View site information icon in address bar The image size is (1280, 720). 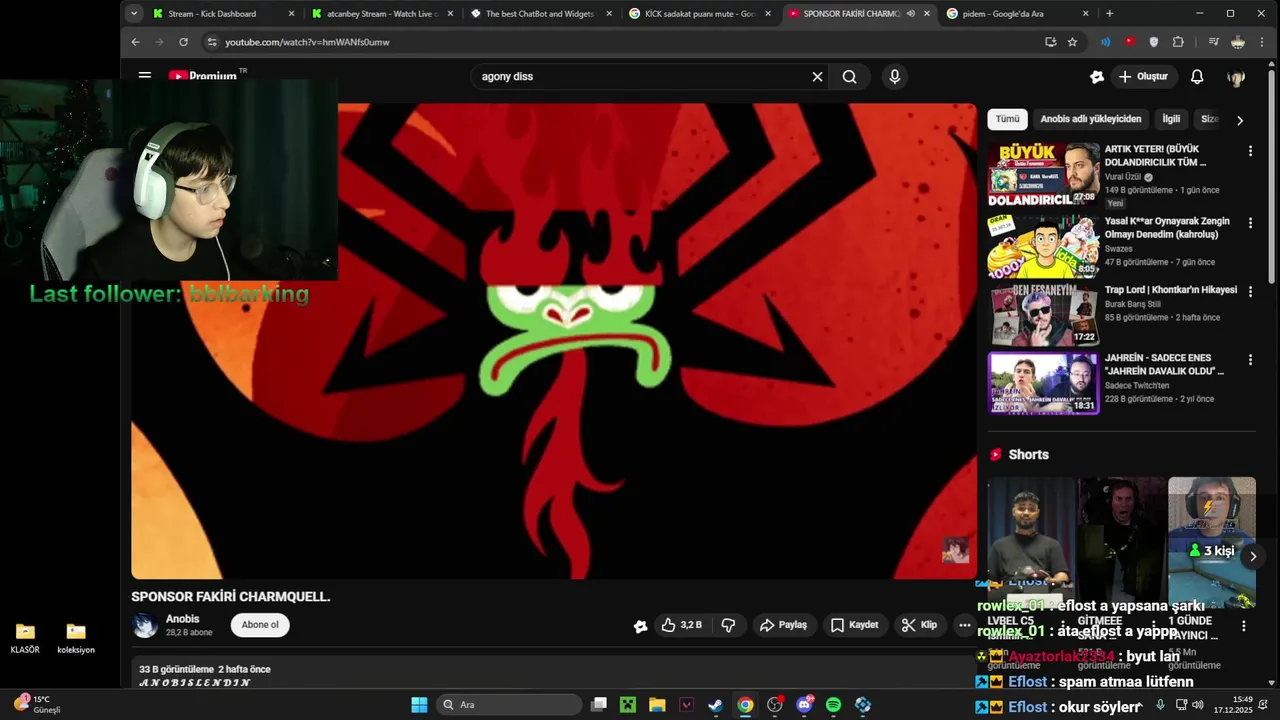[x=211, y=42]
